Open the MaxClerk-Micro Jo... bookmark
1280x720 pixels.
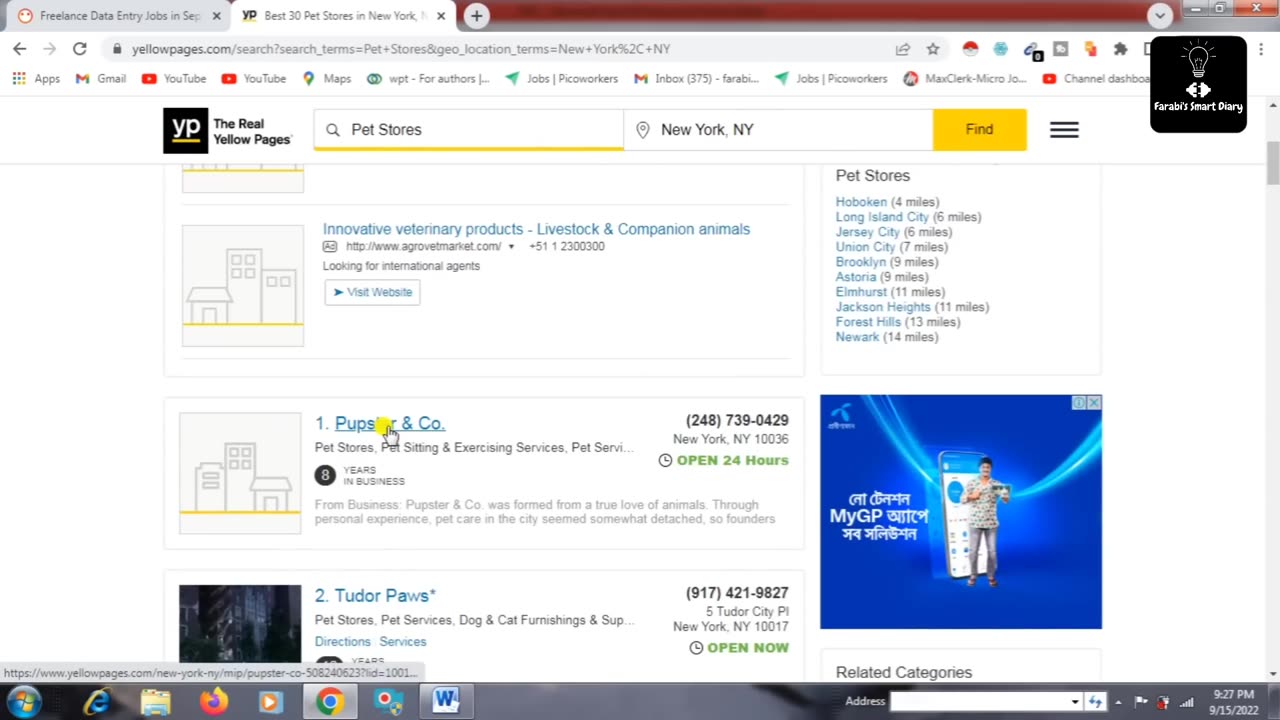click(965, 78)
